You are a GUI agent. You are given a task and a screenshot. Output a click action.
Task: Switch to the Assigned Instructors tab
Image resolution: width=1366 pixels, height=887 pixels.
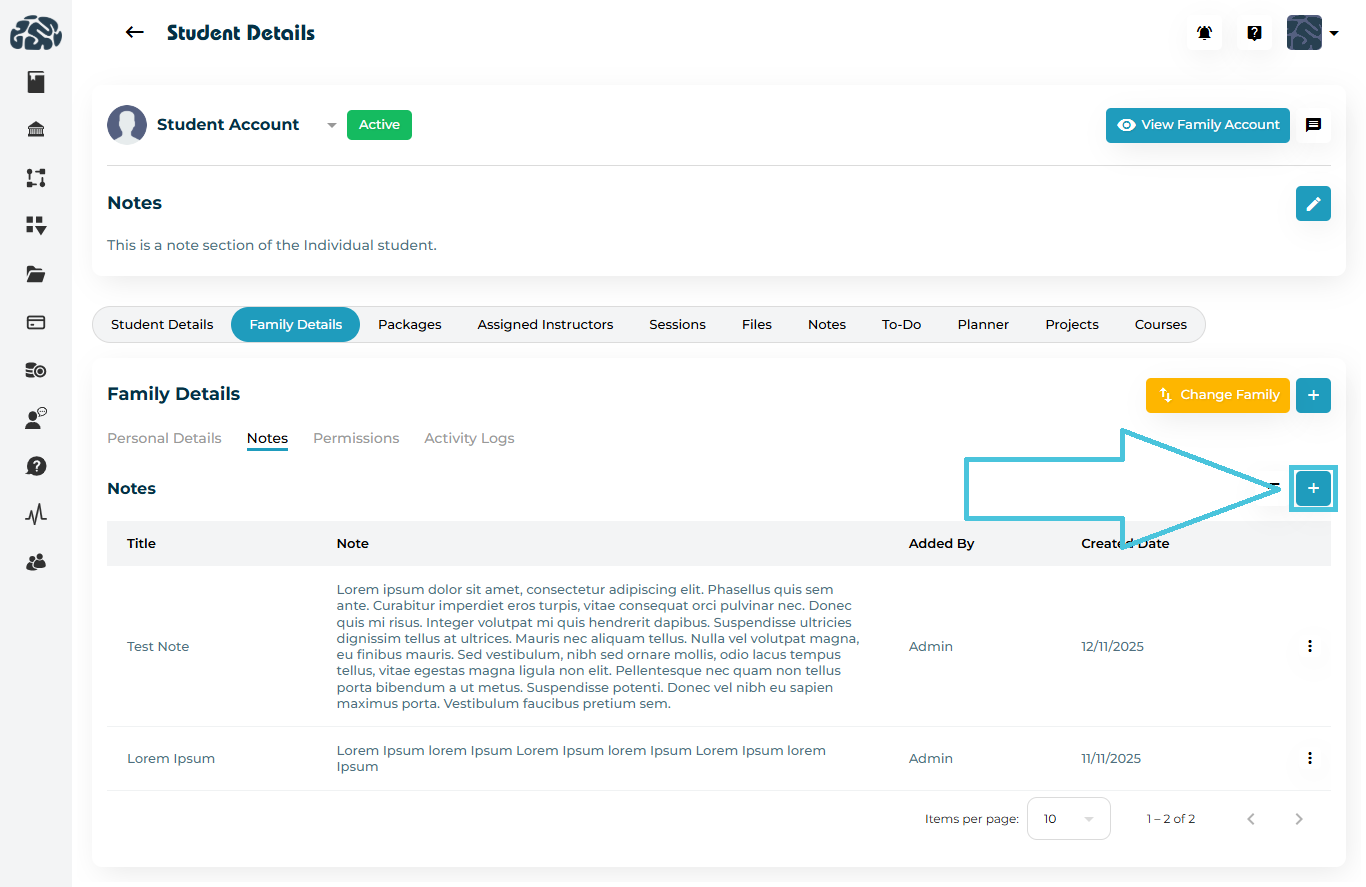(545, 324)
